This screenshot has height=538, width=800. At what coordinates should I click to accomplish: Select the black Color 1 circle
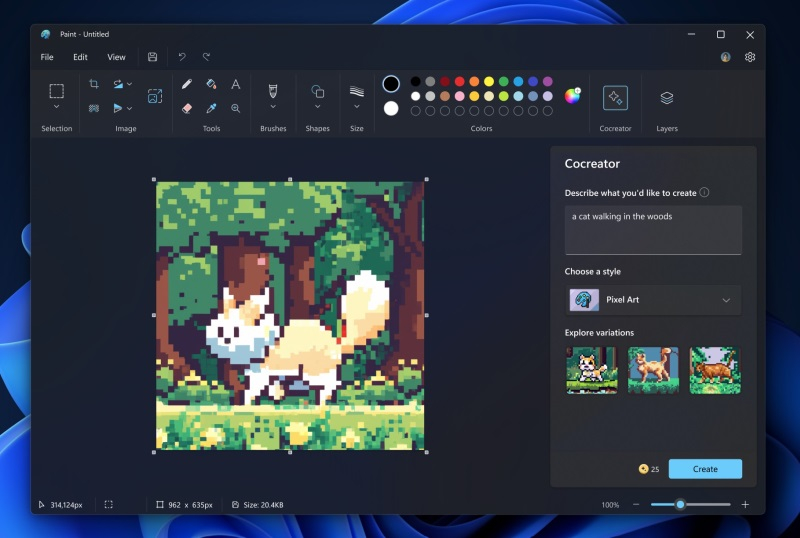pyautogui.click(x=391, y=84)
